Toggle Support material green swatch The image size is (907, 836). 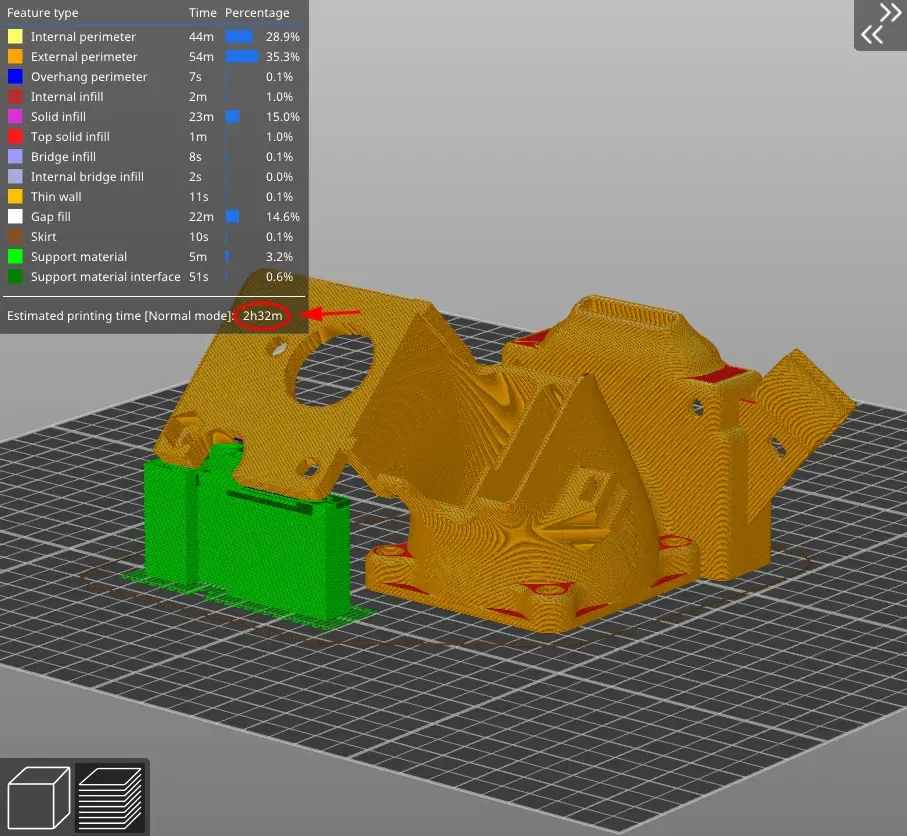15,256
